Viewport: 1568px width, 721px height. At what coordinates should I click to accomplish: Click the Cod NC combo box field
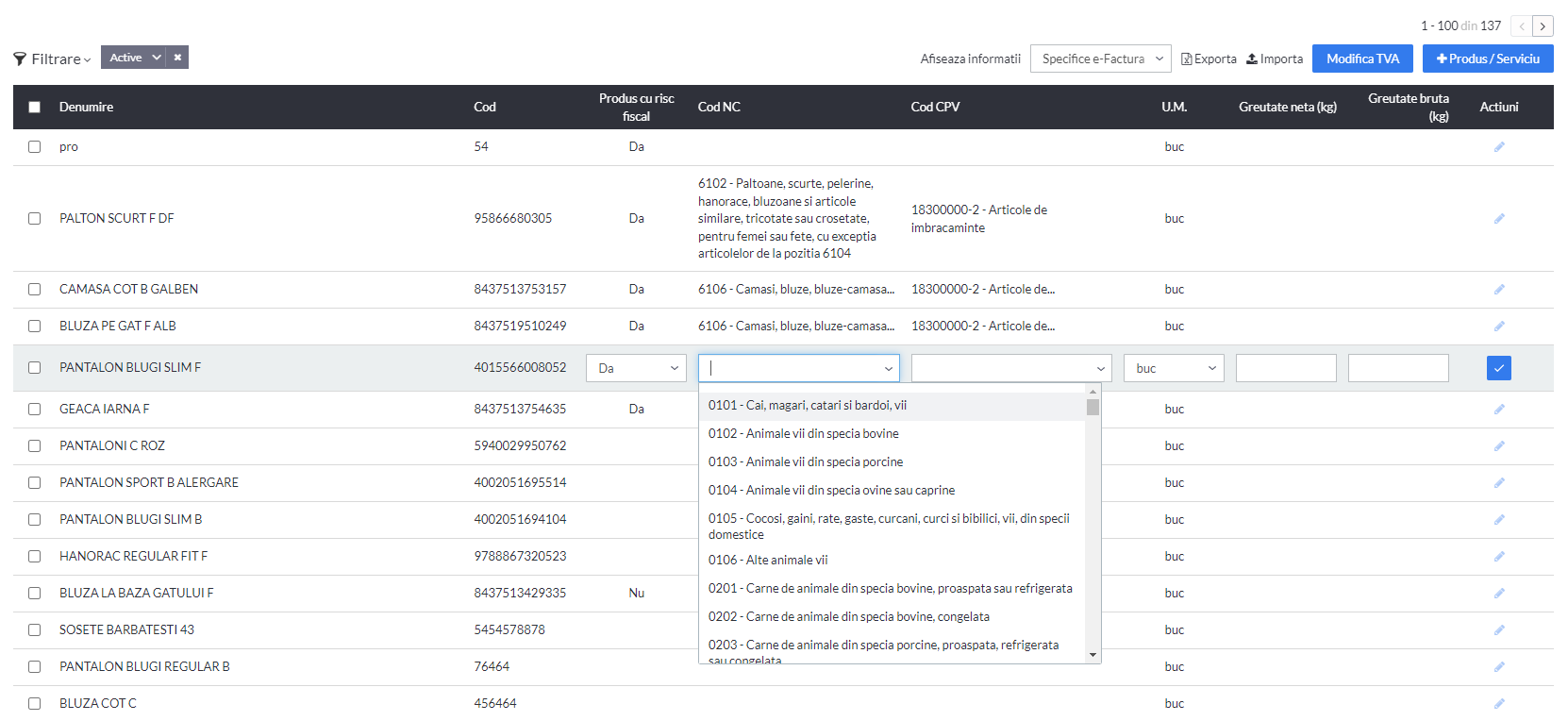(799, 368)
